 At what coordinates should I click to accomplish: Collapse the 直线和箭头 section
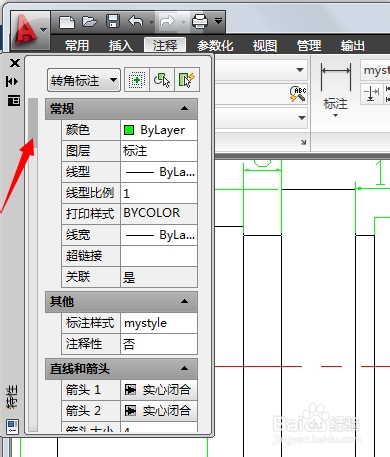pyautogui.click(x=184, y=369)
